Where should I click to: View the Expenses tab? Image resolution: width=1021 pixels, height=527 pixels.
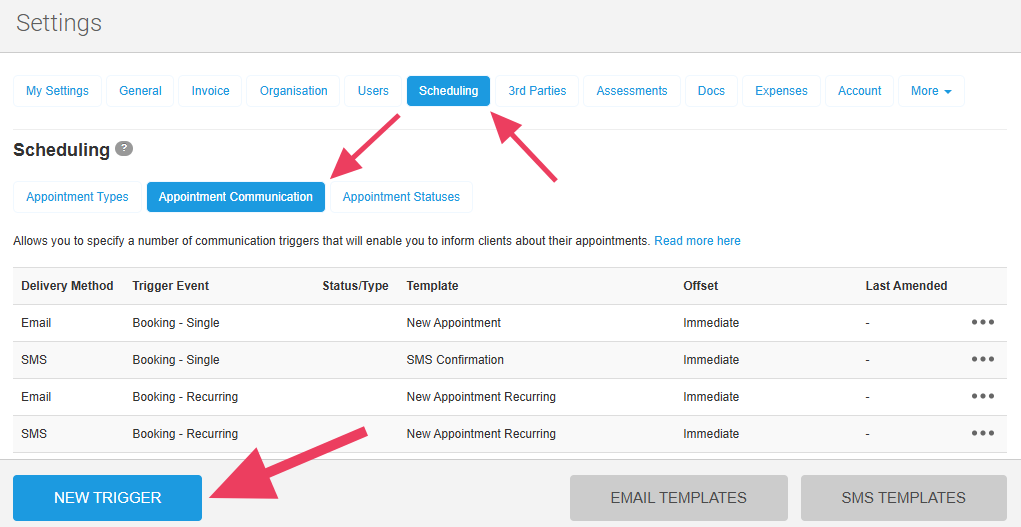(x=781, y=91)
